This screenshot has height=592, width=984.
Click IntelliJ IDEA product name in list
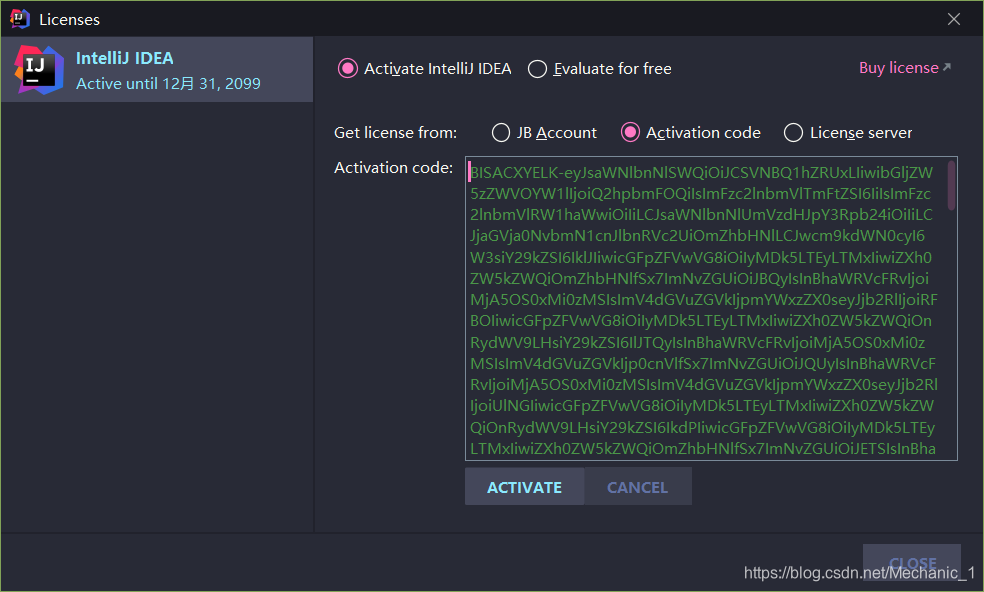(124, 58)
